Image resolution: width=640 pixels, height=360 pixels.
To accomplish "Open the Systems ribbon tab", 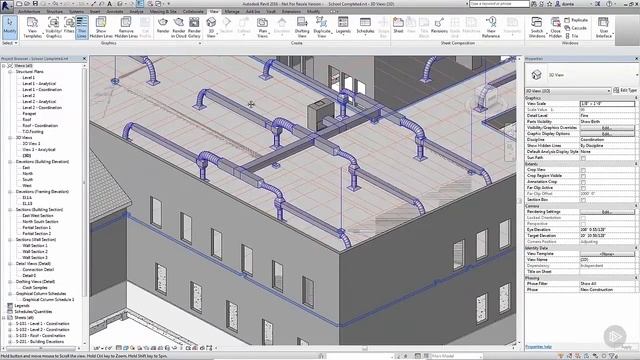I will [x=76, y=12].
